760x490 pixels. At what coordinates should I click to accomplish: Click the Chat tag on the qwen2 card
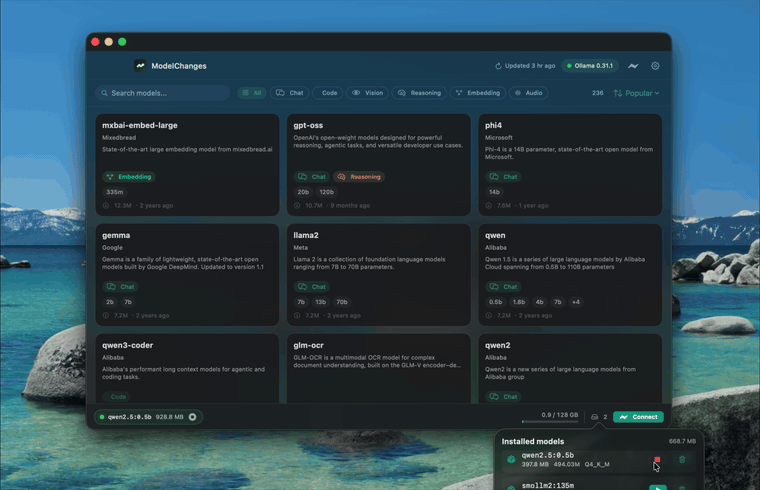coord(504,396)
